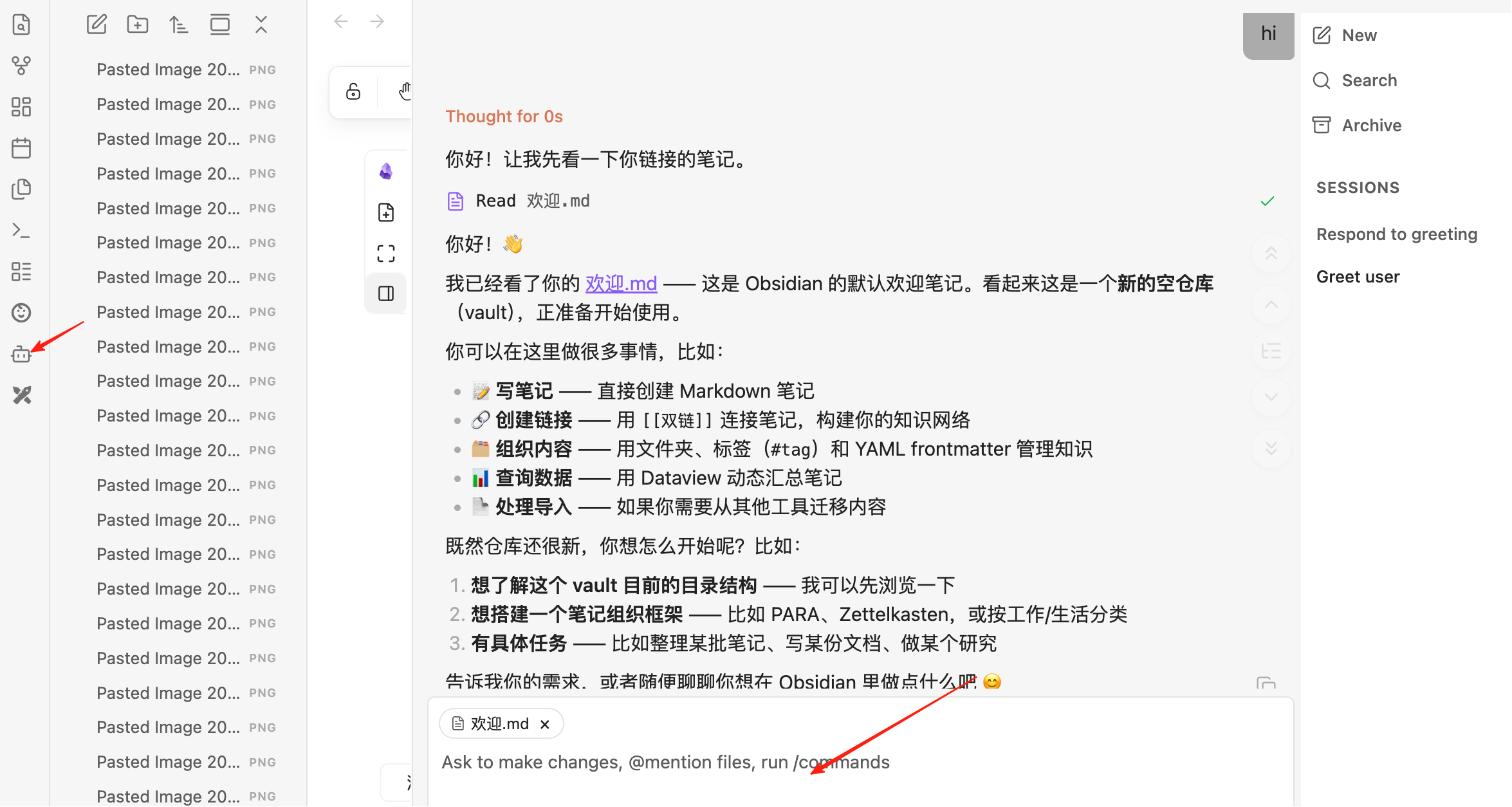Jump to top with double-chevron up
This screenshot has width=1512, height=807.
(x=1271, y=254)
